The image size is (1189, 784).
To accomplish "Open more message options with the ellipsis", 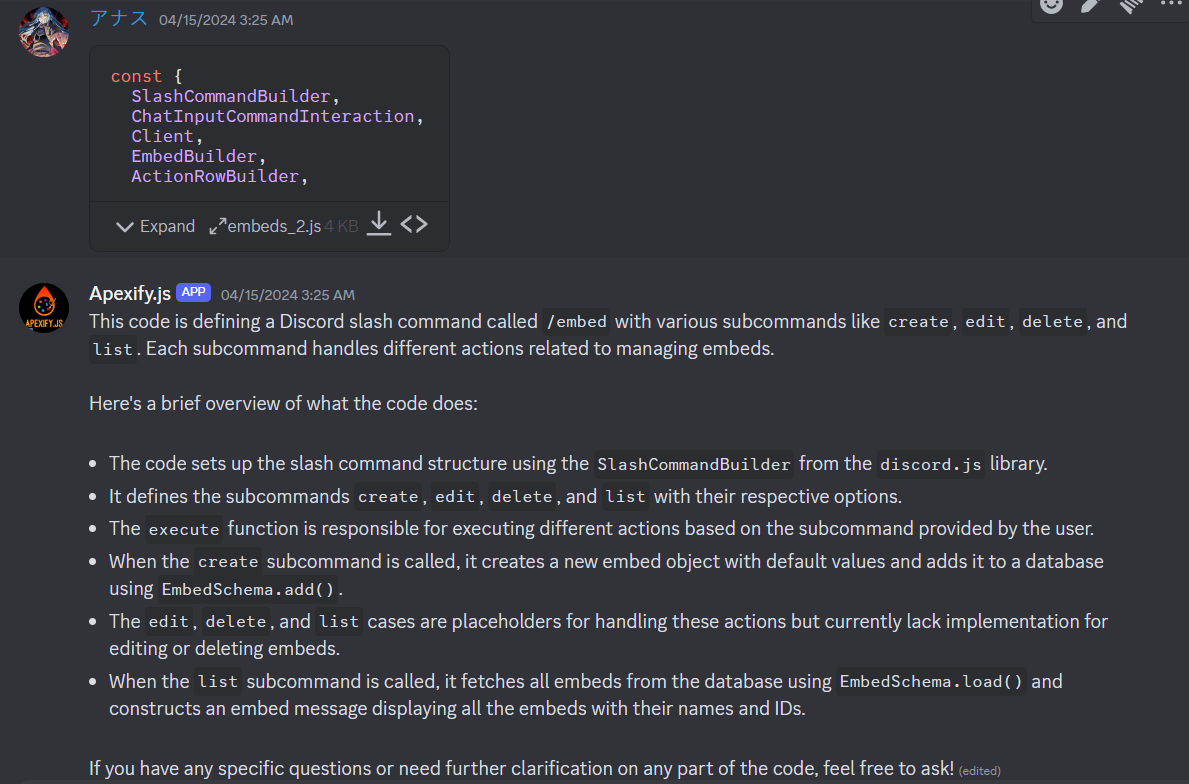I will pos(1170,7).
